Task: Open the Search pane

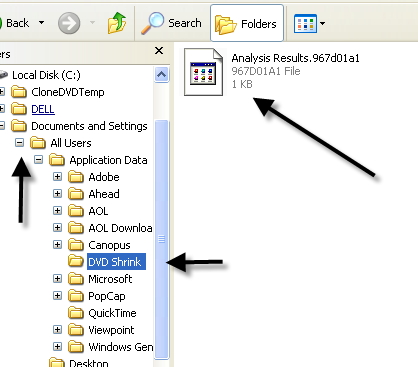Action: (171, 23)
